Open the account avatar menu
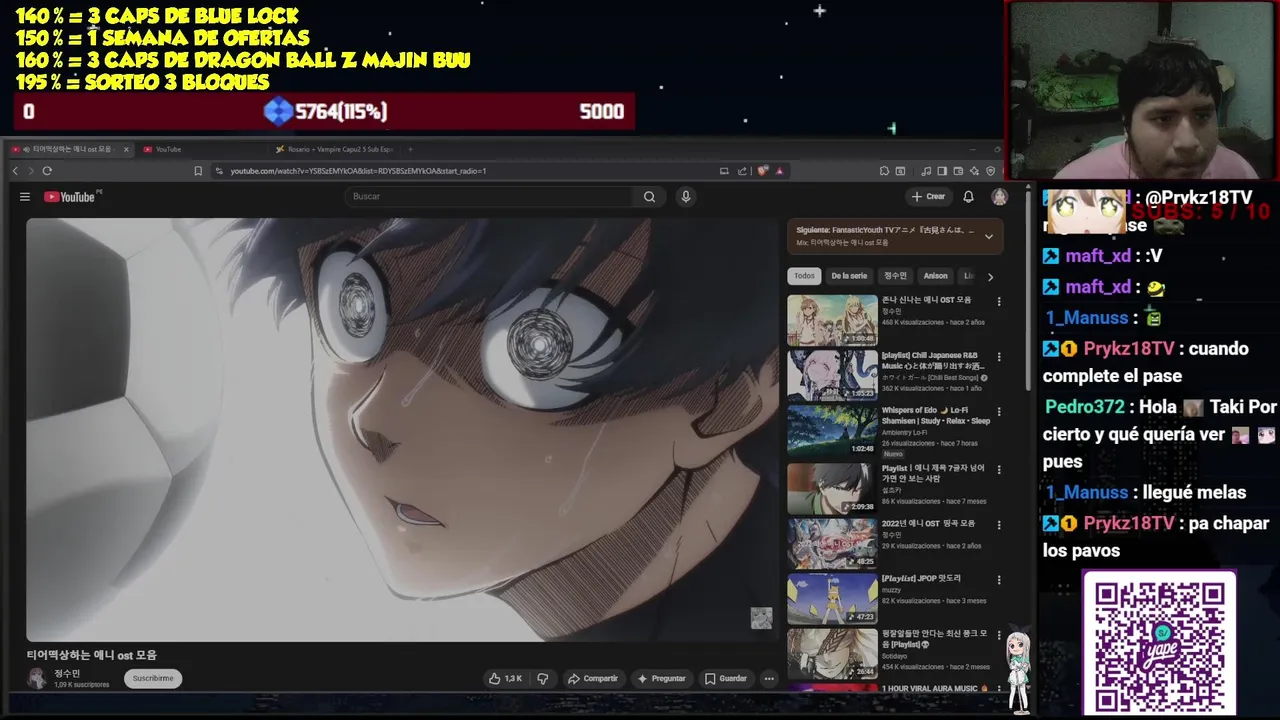Image resolution: width=1280 pixels, height=720 pixels. pos(999,197)
